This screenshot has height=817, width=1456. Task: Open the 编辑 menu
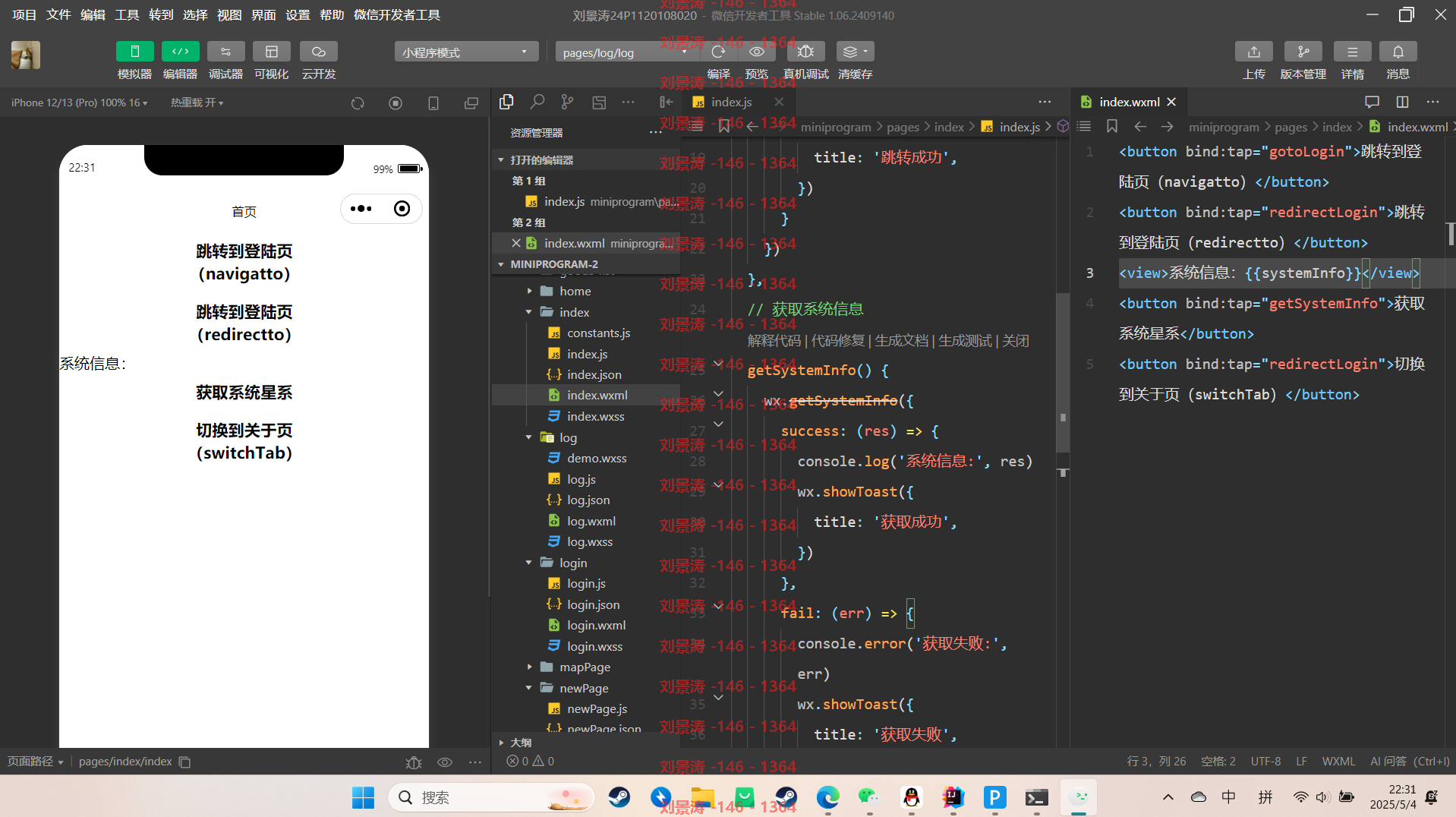click(x=93, y=14)
